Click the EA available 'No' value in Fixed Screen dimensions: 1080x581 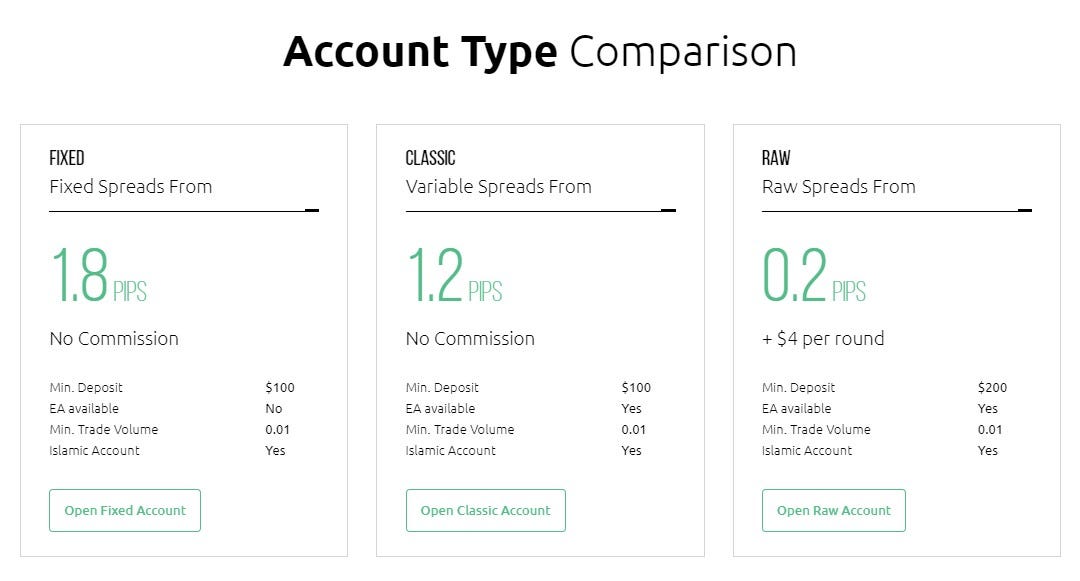point(274,408)
